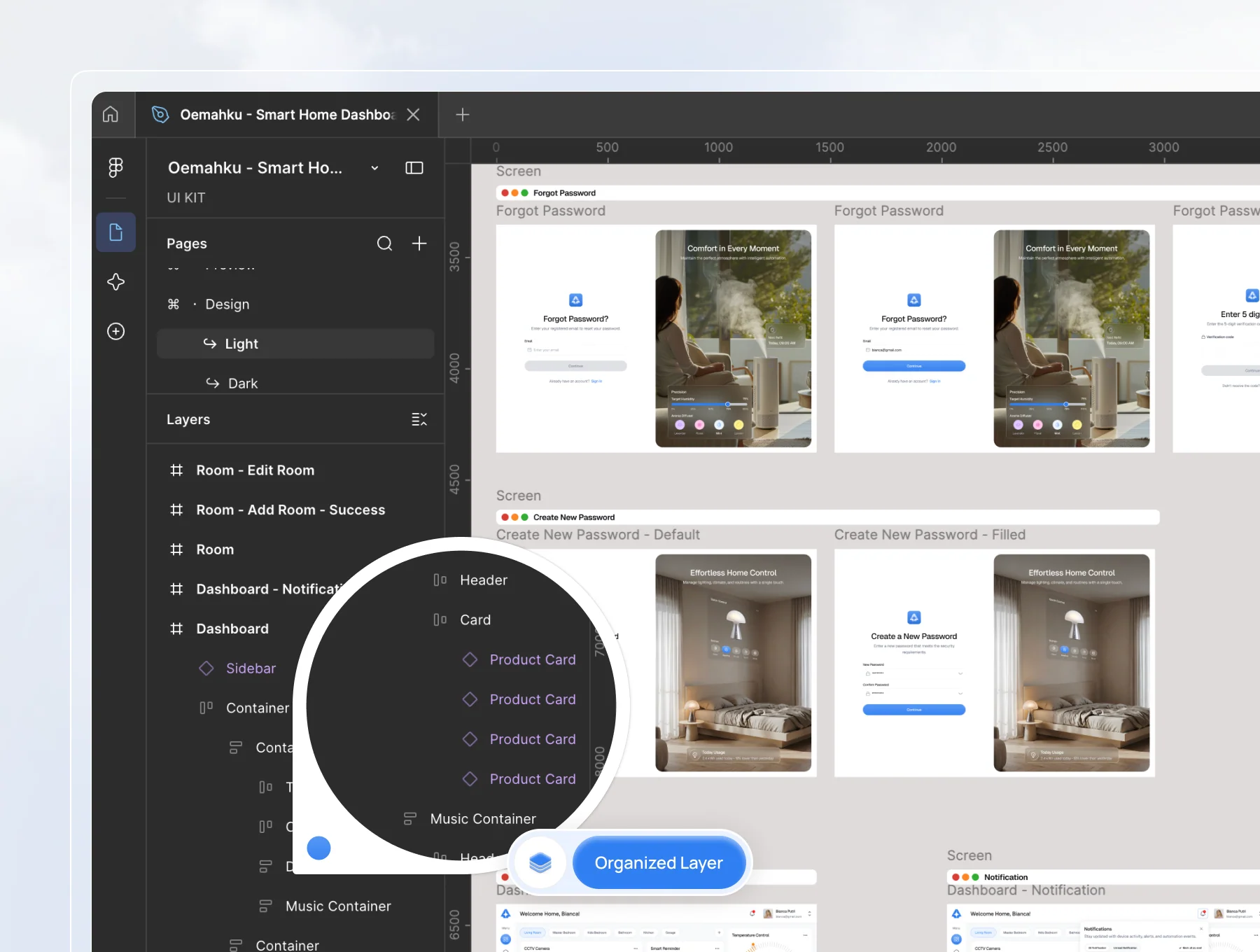1260x952 pixels.
Task: Open the second Forgot Password frame thumbnail
Action: [x=994, y=338]
